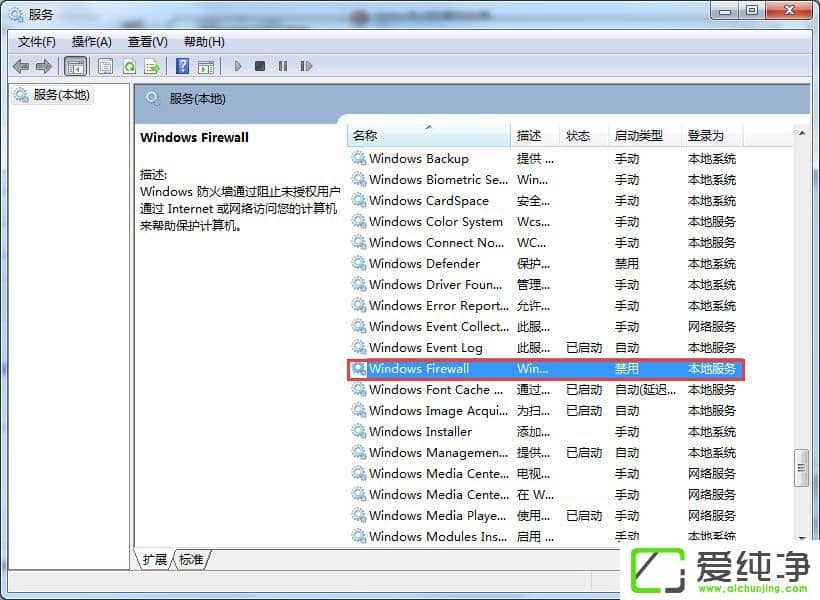Click the forward navigation arrow icon

(44, 66)
